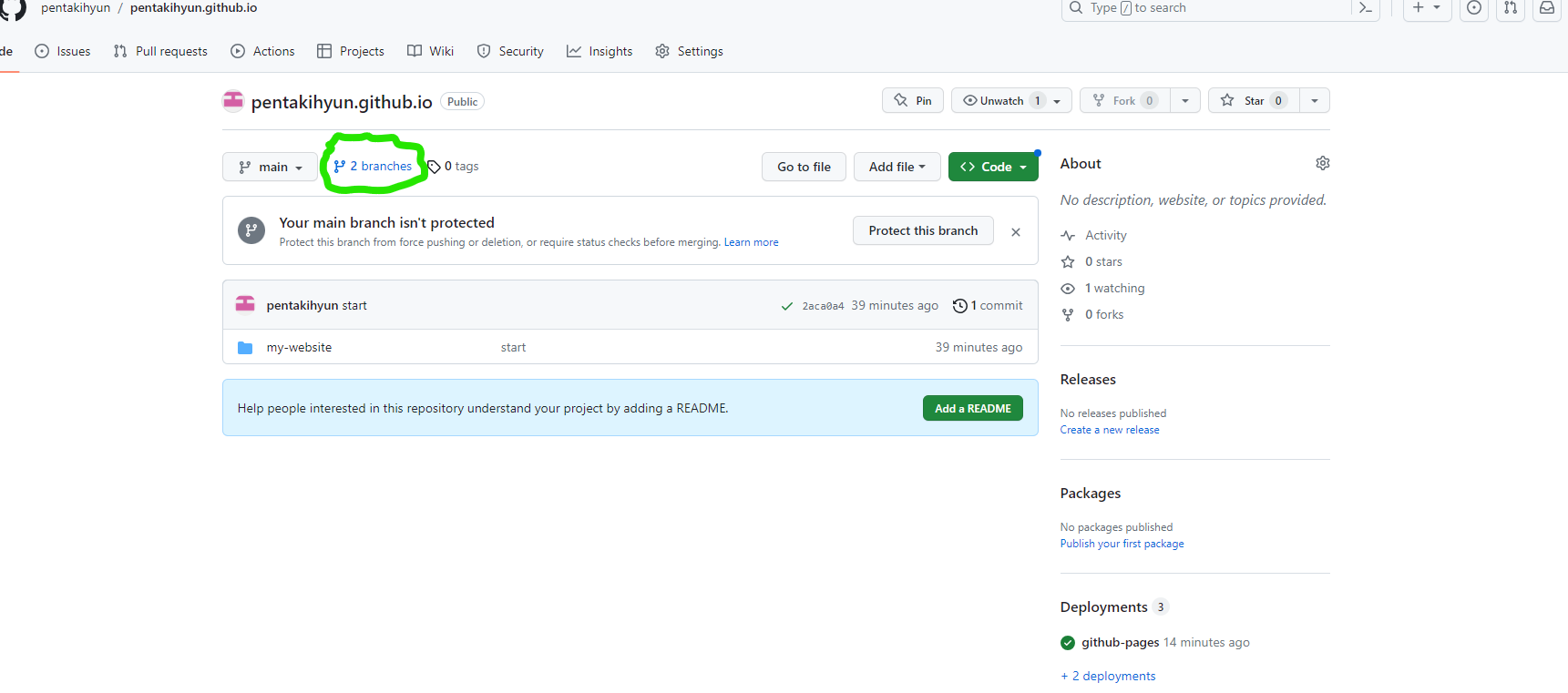Expand the Star lists dropdown arrow
The height and width of the screenshot is (693, 1568).
[1315, 100]
